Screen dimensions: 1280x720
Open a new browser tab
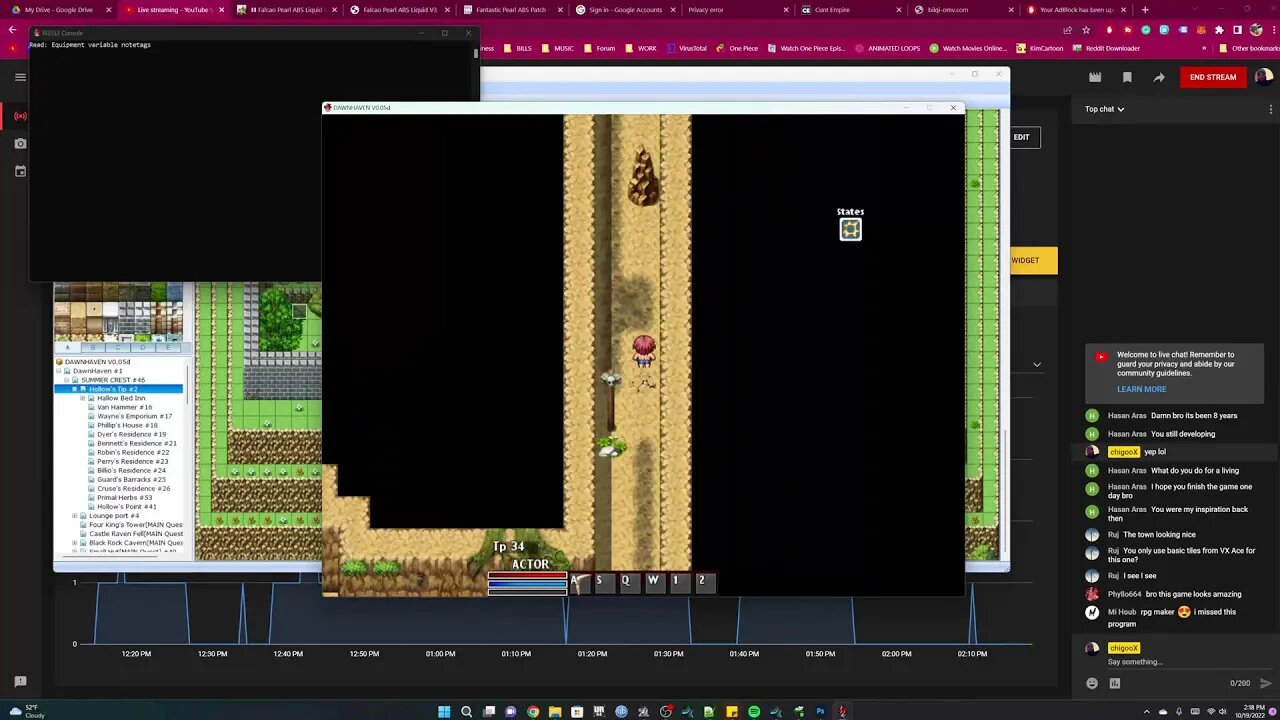click(1145, 10)
